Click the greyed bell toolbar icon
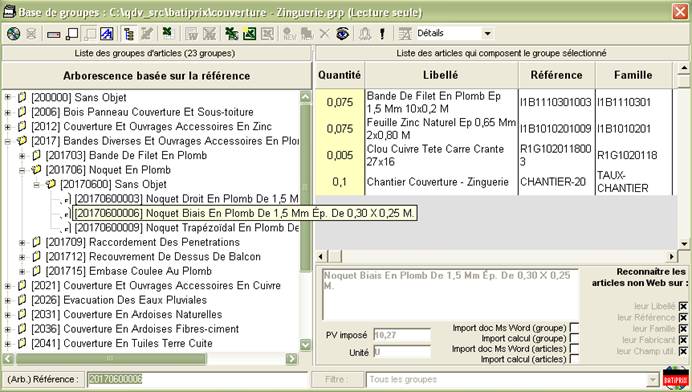Image resolution: width=692 pixels, height=392 pixels. click(365, 34)
